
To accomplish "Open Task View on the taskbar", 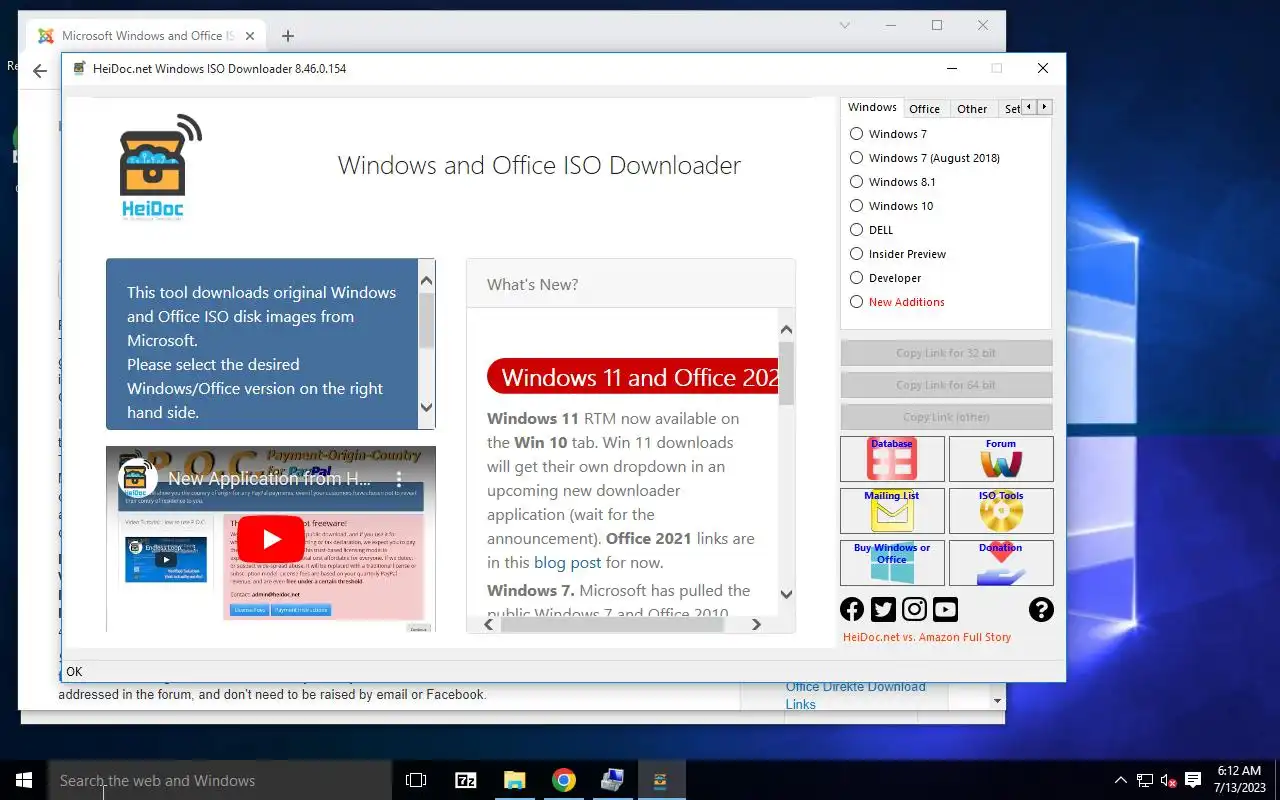I will (416, 780).
